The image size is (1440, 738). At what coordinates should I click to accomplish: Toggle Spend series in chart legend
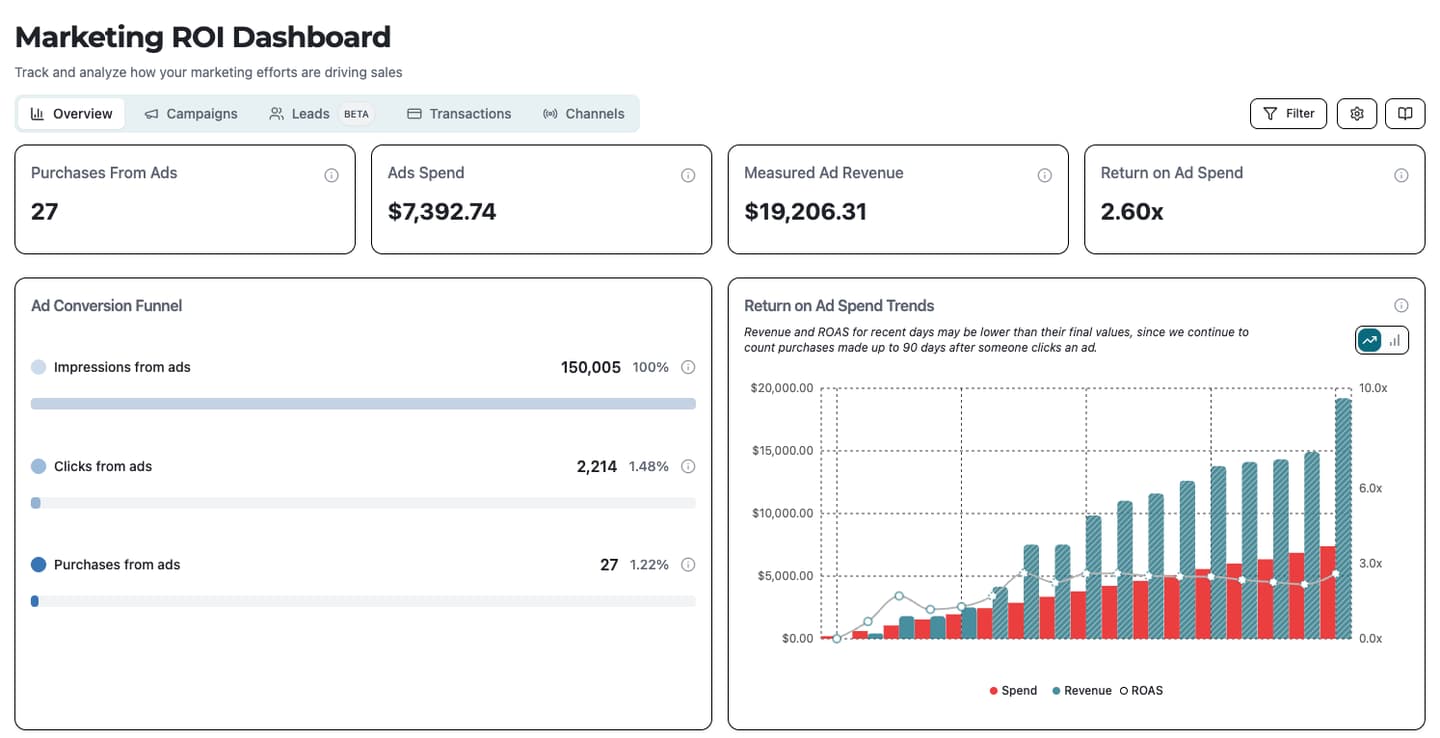point(1013,691)
